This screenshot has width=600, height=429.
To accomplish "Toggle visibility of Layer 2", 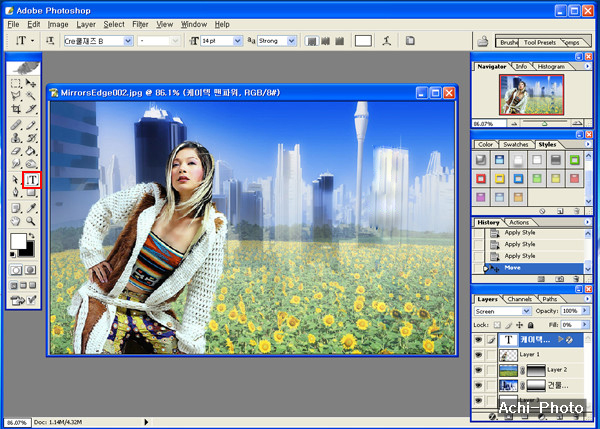I will 478,370.
